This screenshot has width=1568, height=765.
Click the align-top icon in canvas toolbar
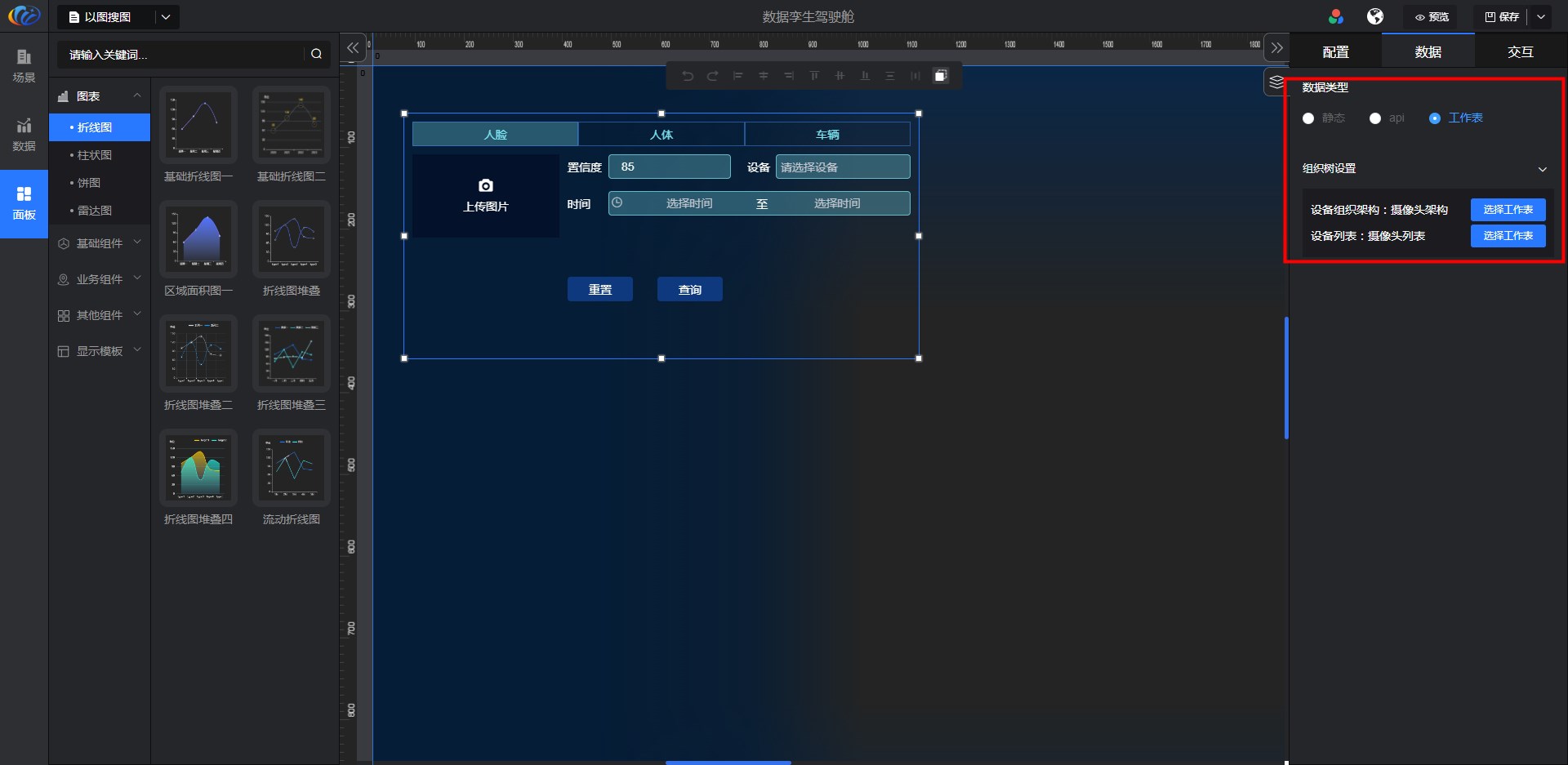coord(814,76)
